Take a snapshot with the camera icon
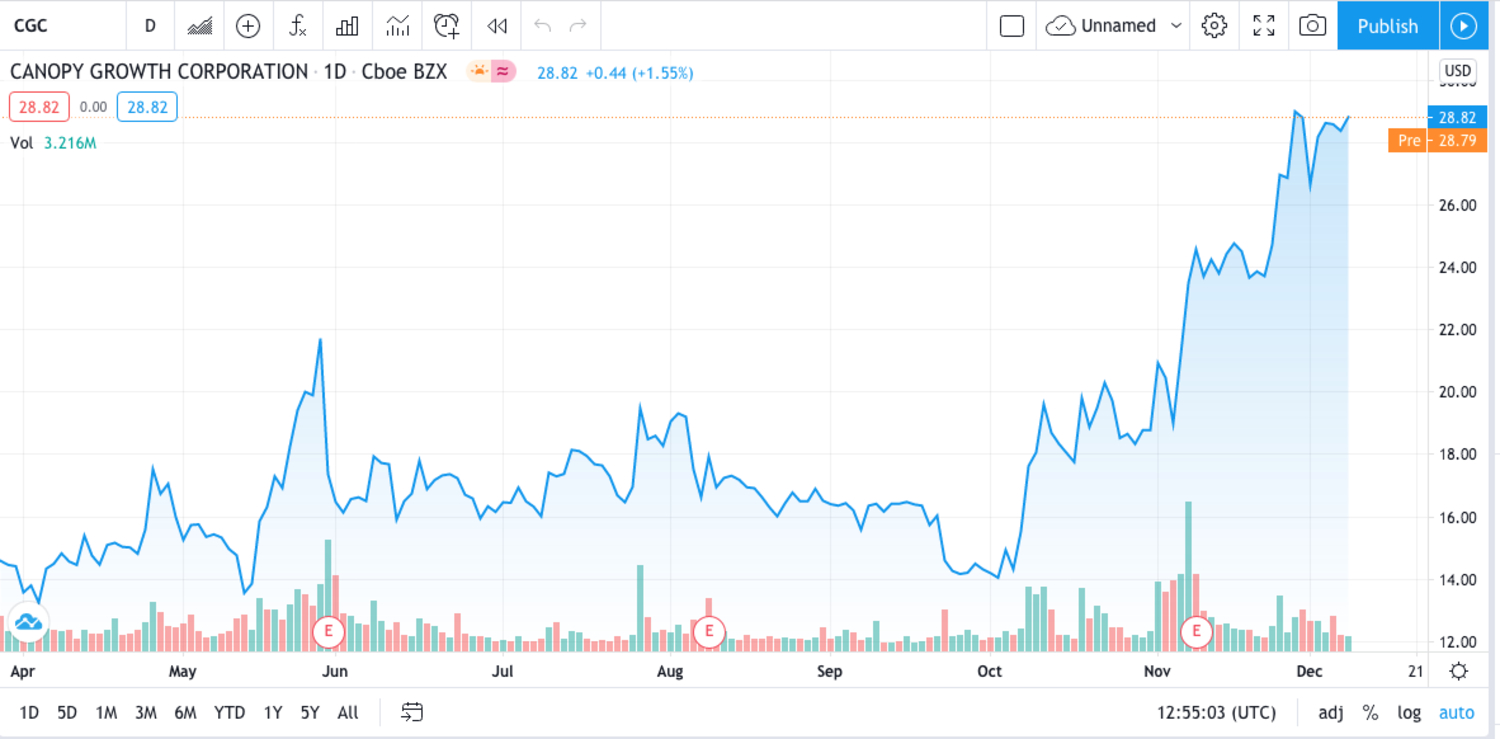Viewport: 1500px width, 739px height. point(1313,26)
